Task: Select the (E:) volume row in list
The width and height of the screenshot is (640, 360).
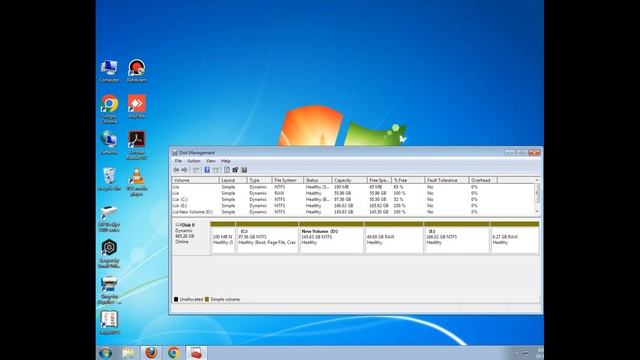Action: [x=353, y=206]
